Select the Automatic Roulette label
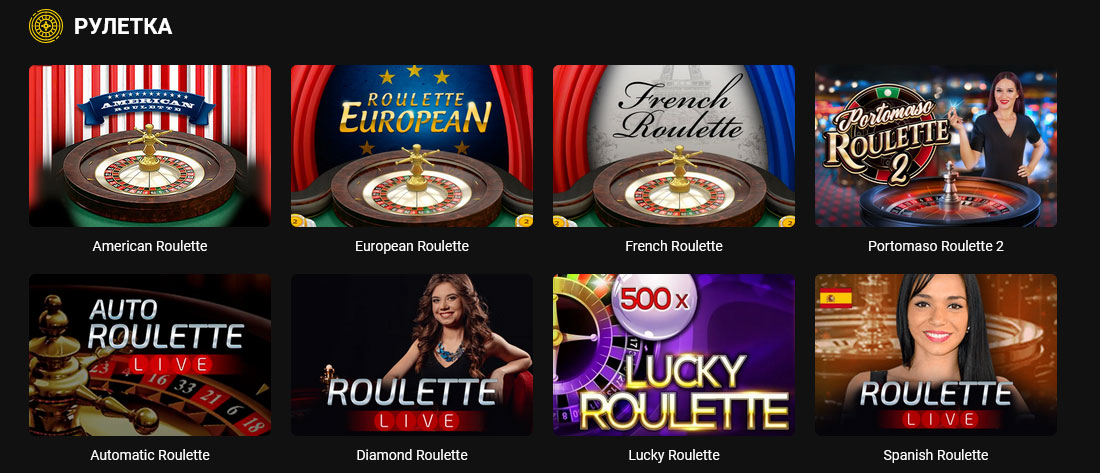The image size is (1100, 473). coord(150,455)
